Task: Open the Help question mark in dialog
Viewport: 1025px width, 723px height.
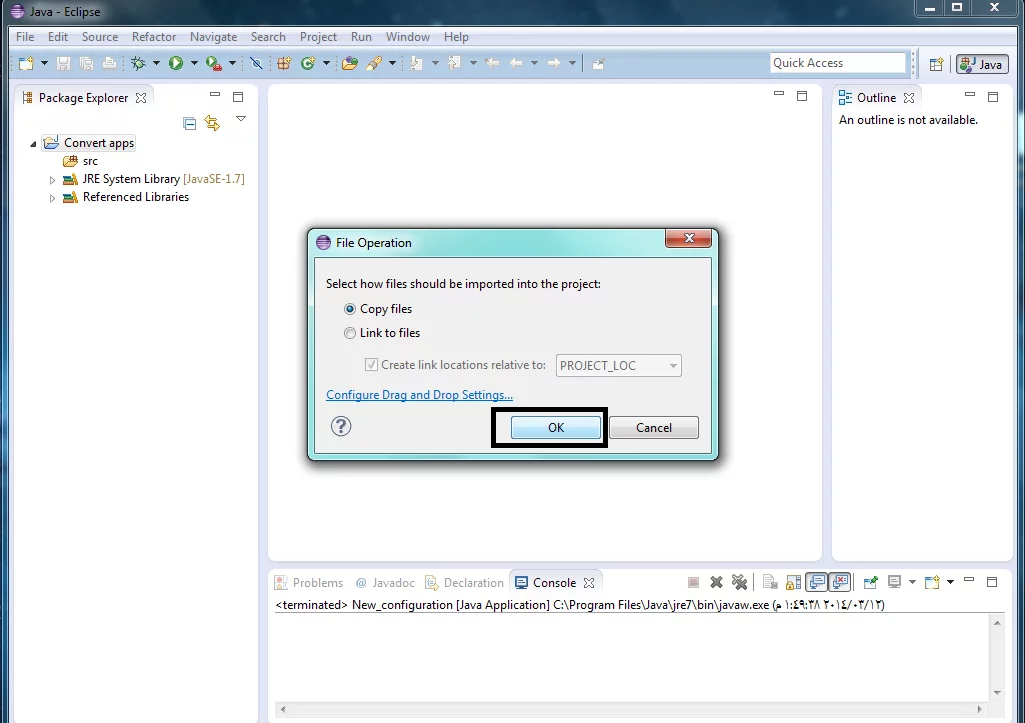Action: click(341, 427)
